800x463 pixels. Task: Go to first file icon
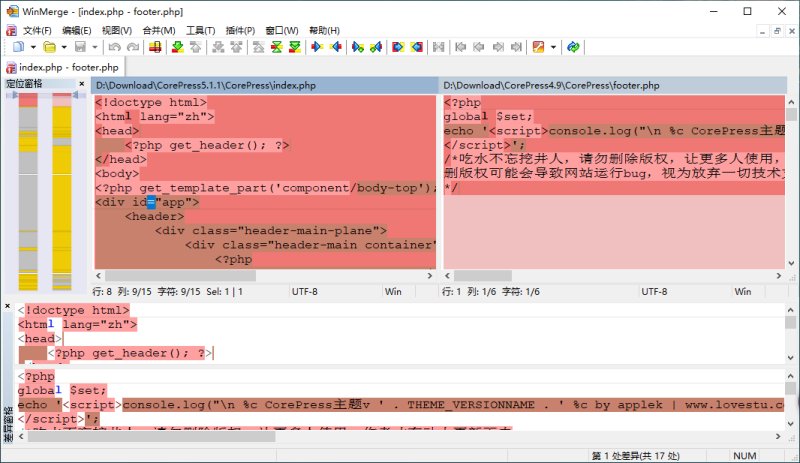point(460,47)
